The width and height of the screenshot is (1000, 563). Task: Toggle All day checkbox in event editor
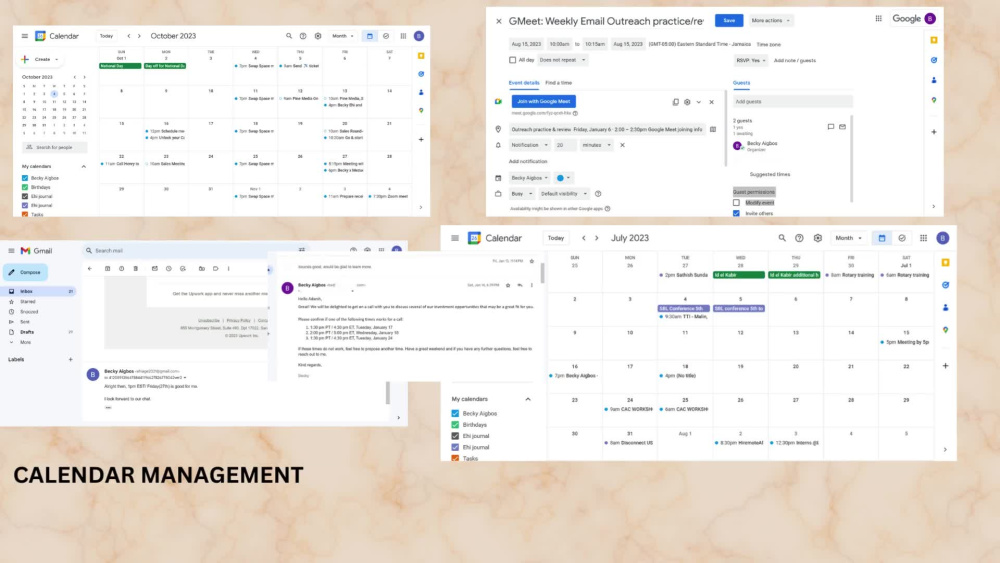(512, 60)
